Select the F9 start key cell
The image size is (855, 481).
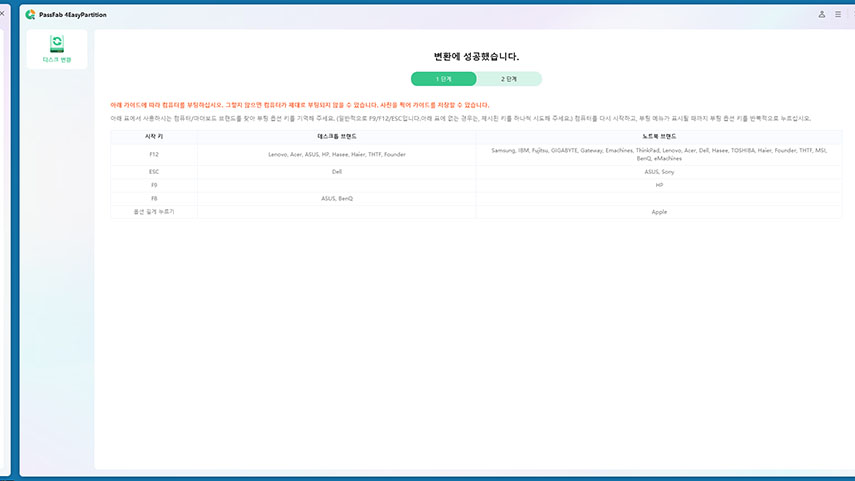pos(154,185)
